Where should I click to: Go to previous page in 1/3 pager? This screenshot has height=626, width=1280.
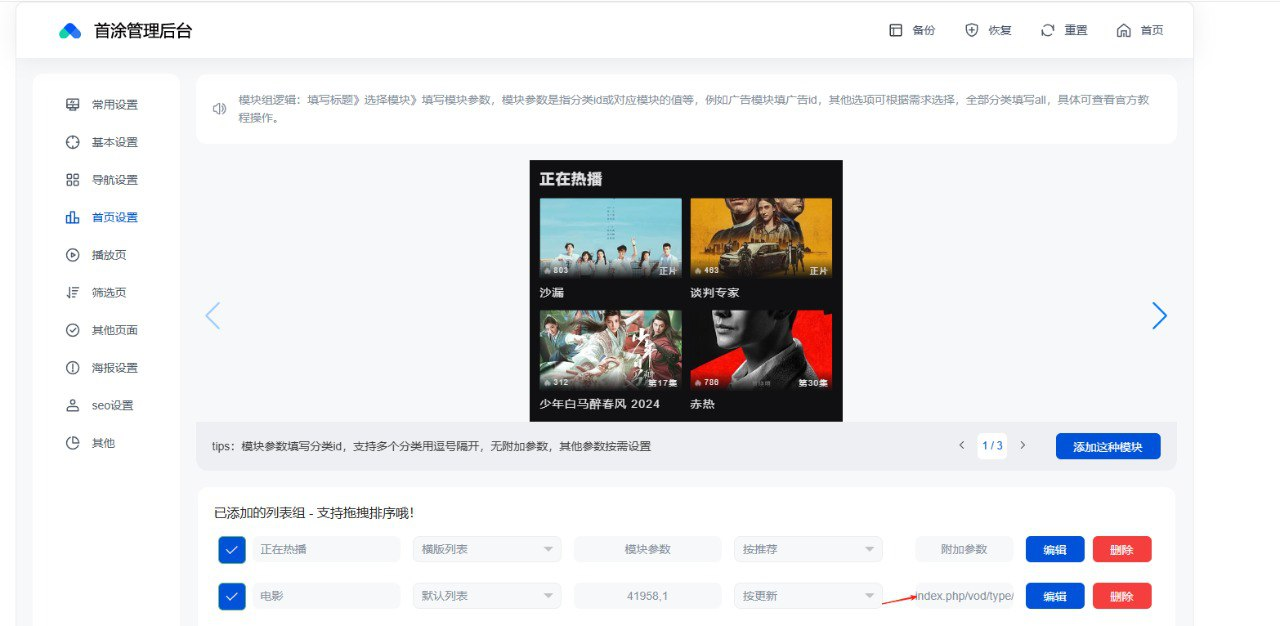point(962,445)
